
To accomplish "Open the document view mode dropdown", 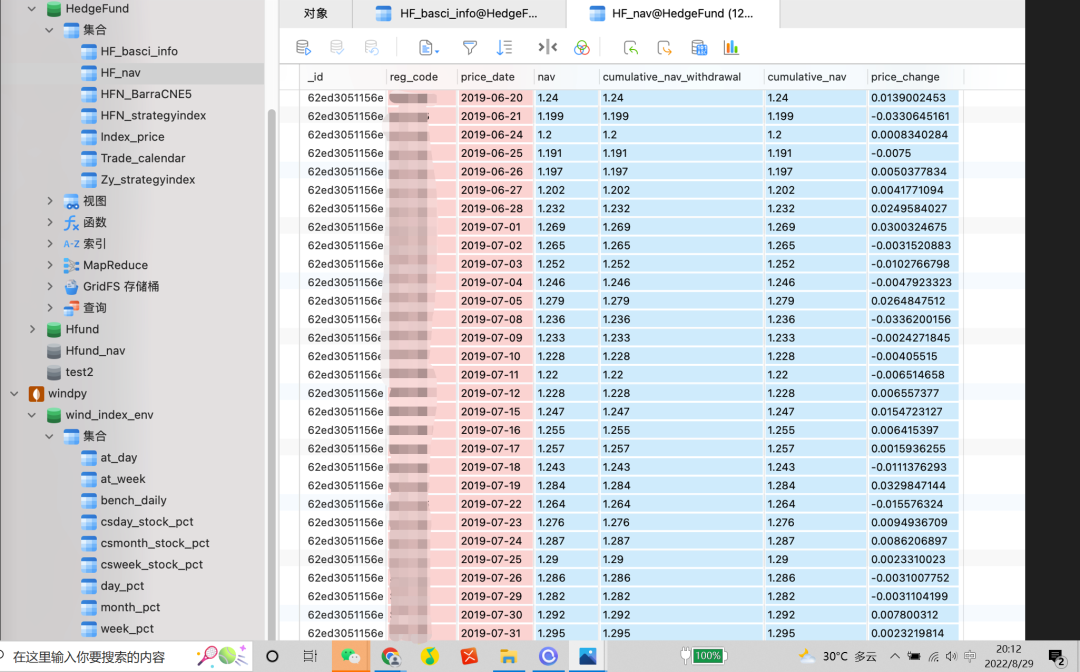I will (x=429, y=48).
